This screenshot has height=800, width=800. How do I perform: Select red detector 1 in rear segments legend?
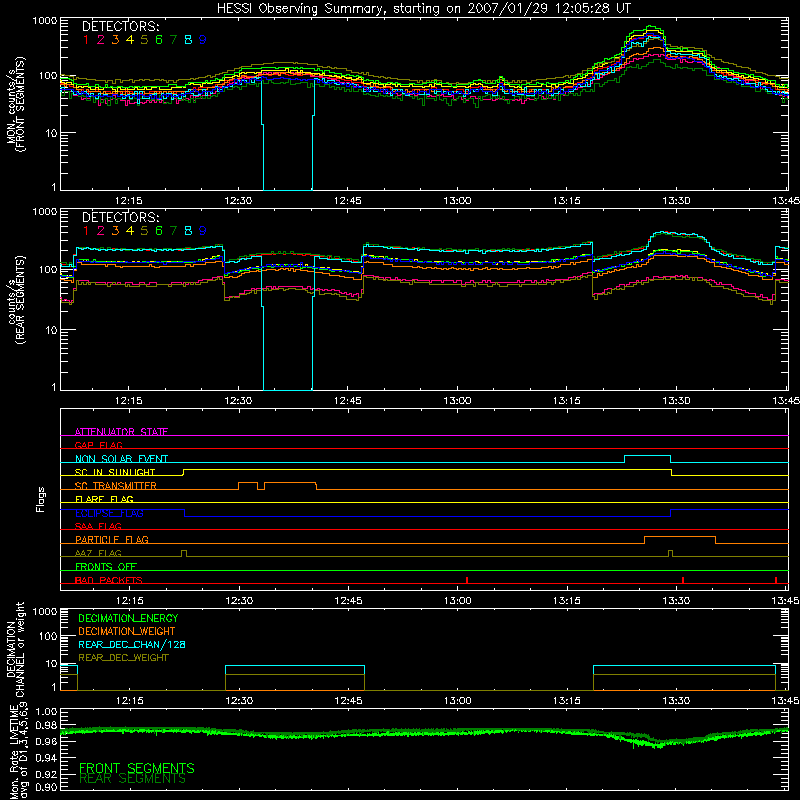[x=86, y=231]
